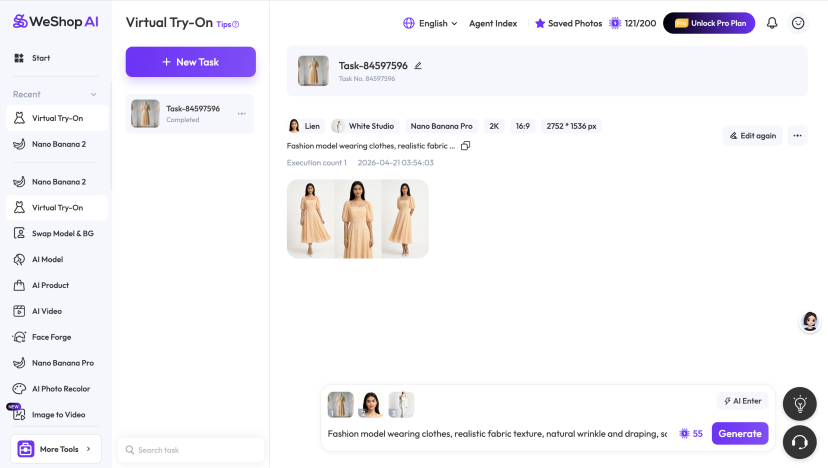Image resolution: width=828 pixels, height=468 pixels.
Task: Go to the Start page
Action: click(41, 58)
